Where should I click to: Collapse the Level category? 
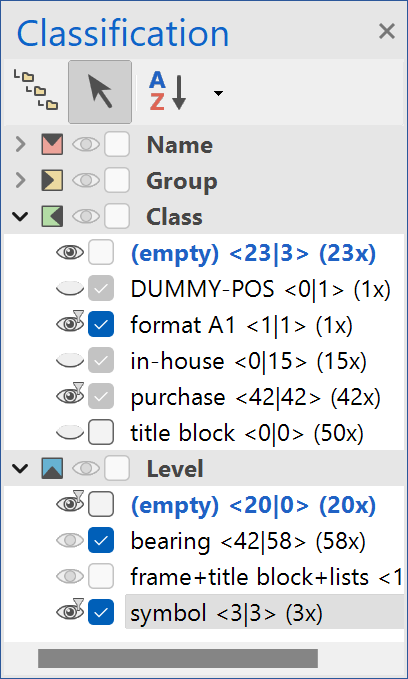20,468
